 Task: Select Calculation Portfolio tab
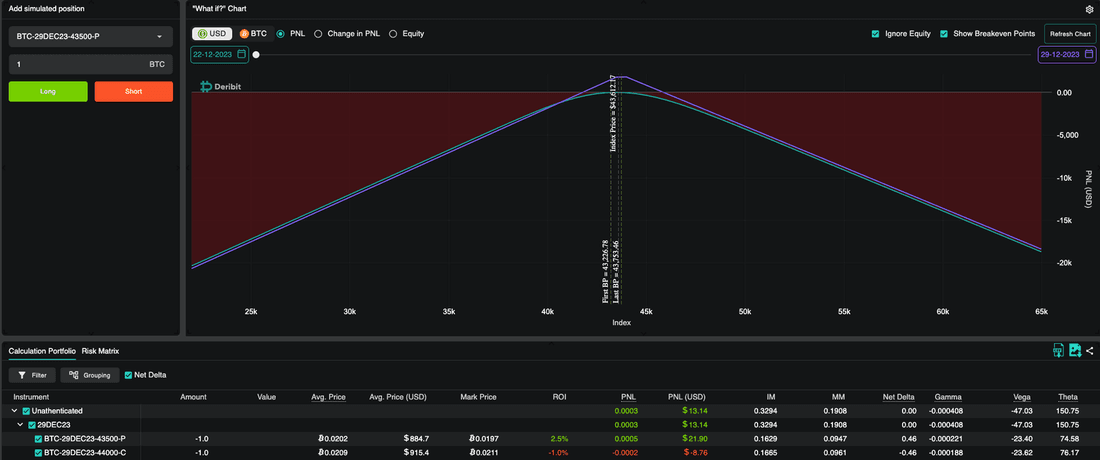point(42,351)
